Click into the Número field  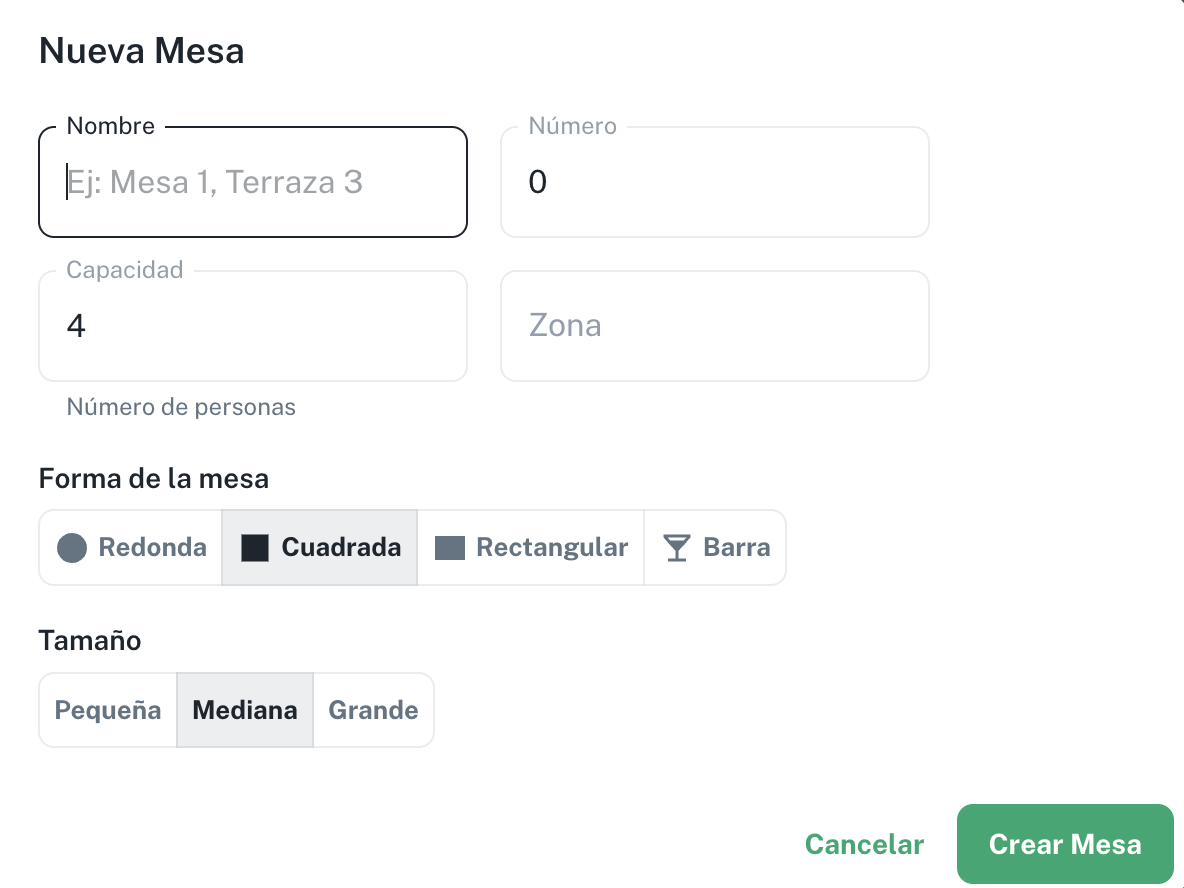pos(714,182)
